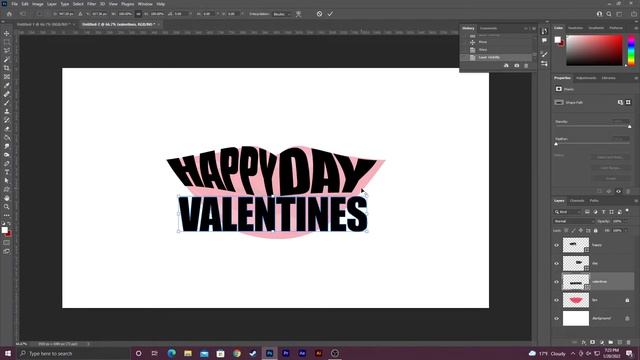The width and height of the screenshot is (640, 360).
Task: Select the Crop tool
Action: pyautogui.click(x=7, y=68)
